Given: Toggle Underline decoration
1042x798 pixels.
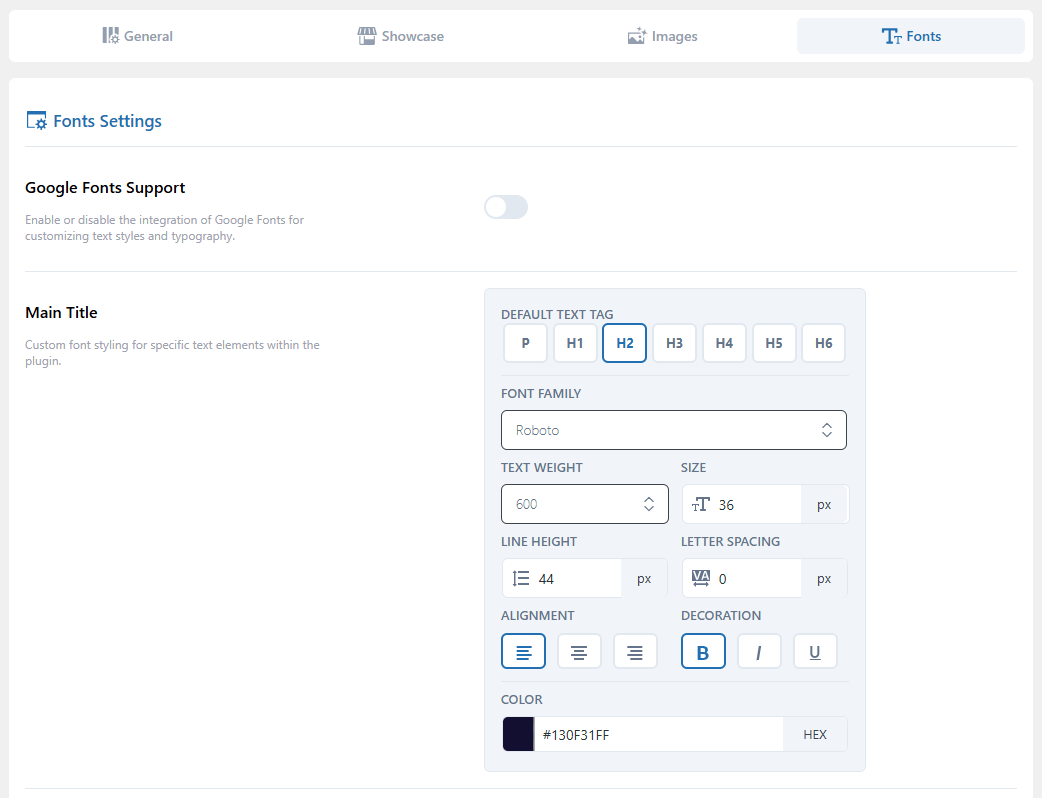Looking at the screenshot, I should (815, 651).
